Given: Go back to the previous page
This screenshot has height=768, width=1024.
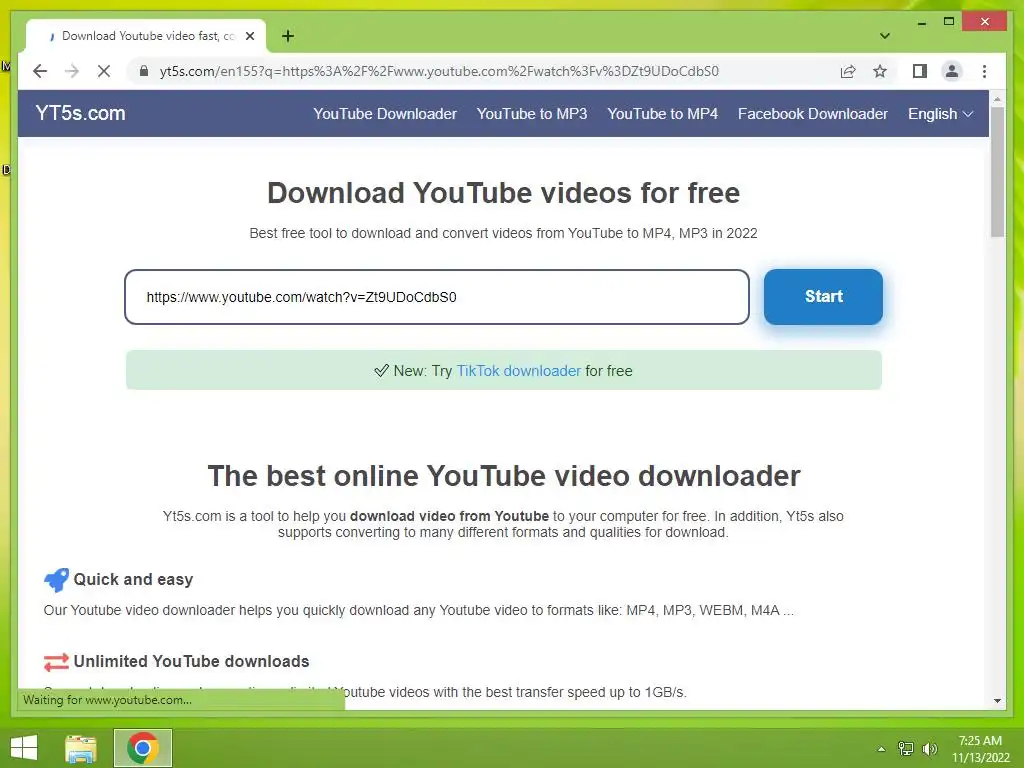Looking at the screenshot, I should tap(40, 71).
